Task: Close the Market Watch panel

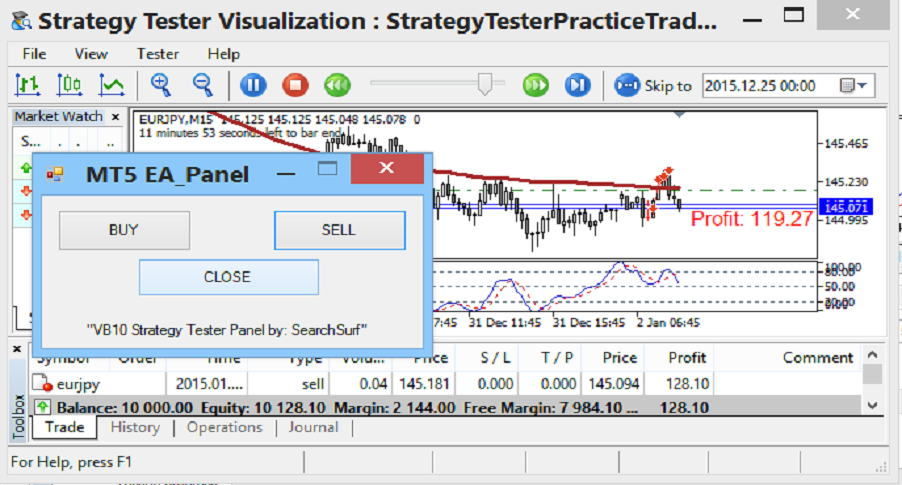Action: pyautogui.click(x=116, y=117)
